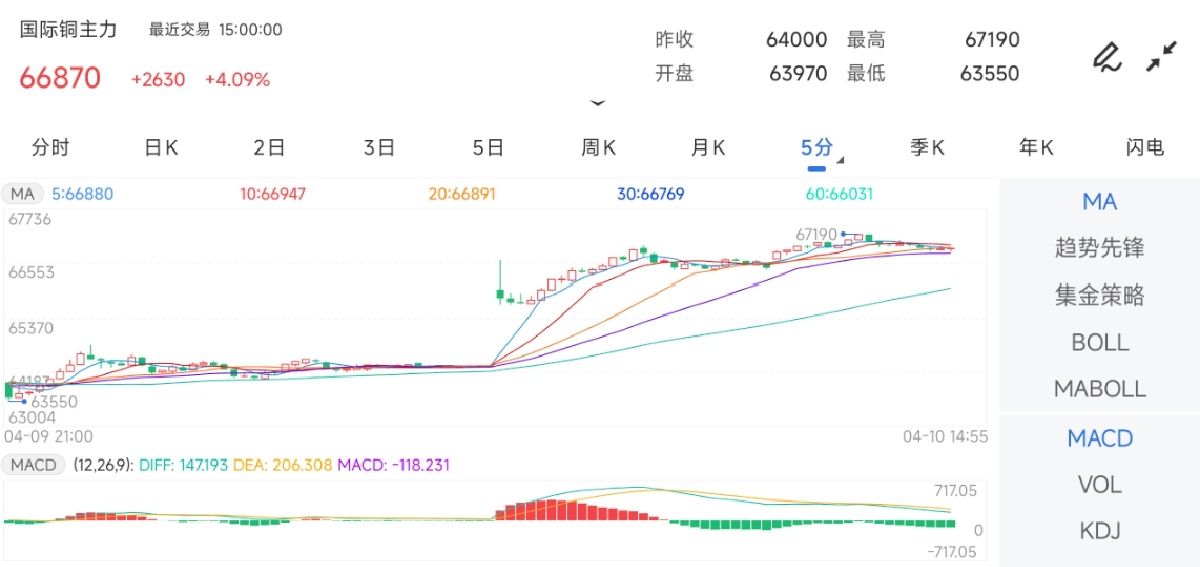Open MACD parameter settings badge
The height and width of the screenshot is (567, 1200).
(x=35, y=465)
